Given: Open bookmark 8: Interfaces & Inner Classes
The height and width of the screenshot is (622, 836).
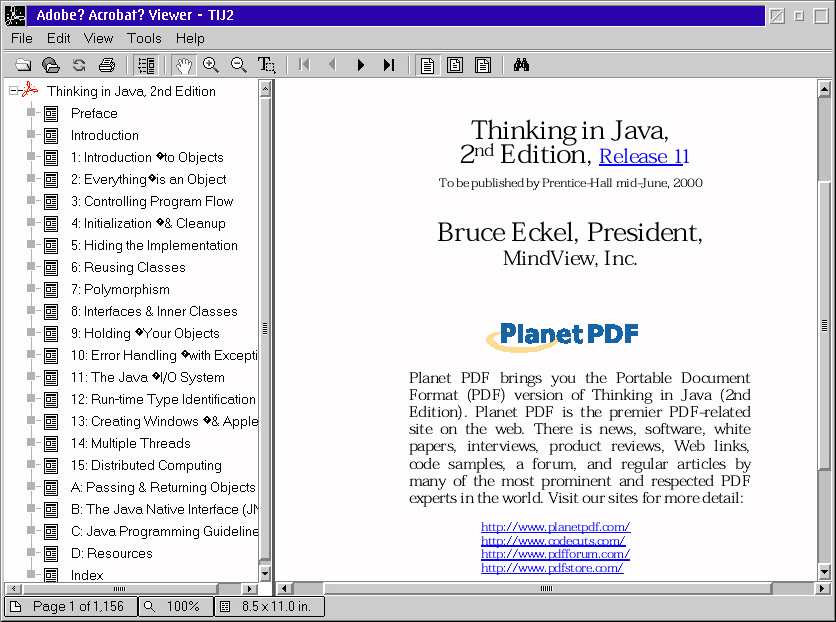Looking at the screenshot, I should point(154,311).
